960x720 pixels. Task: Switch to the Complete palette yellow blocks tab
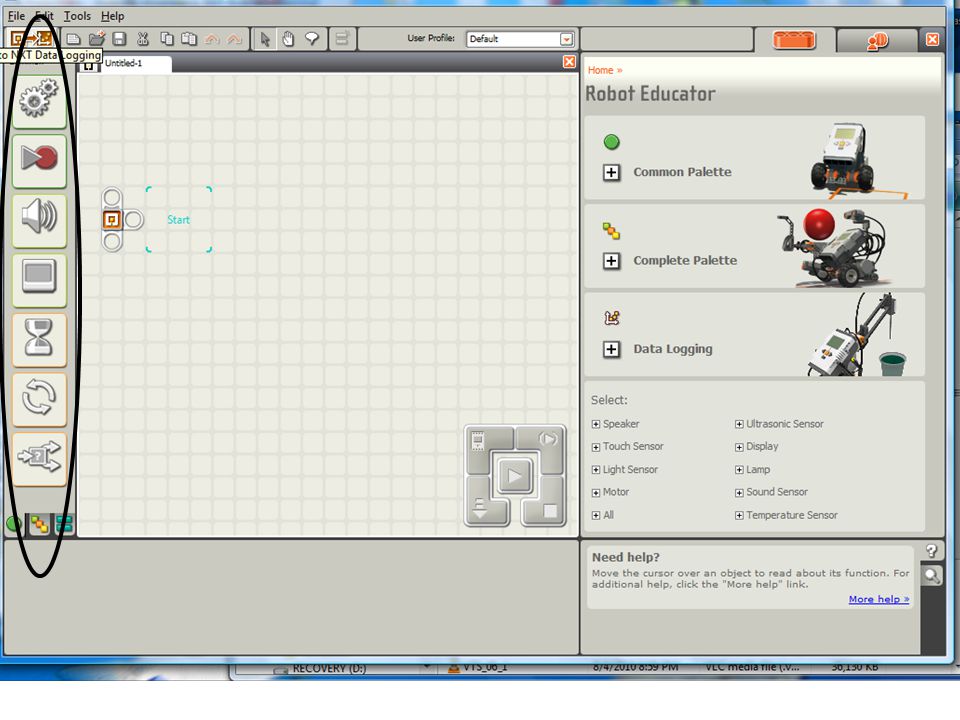point(40,524)
